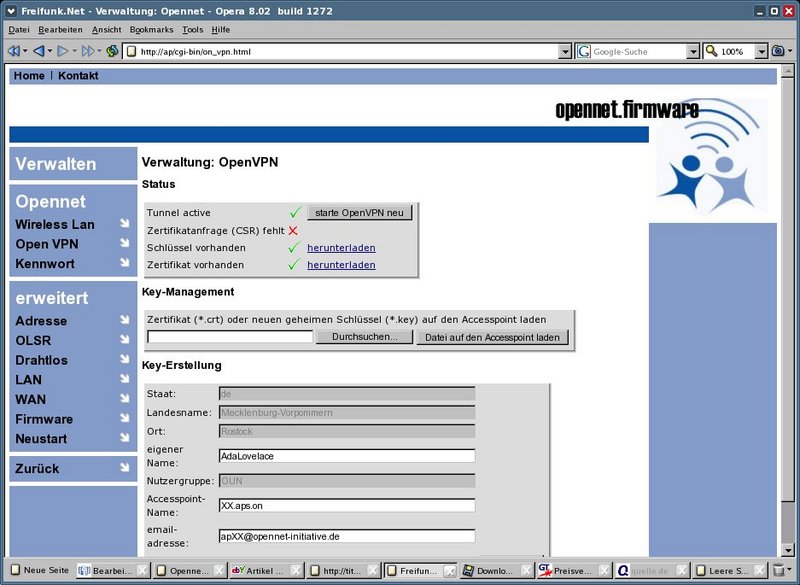Open the rewind button's dropdown arrow

pyautogui.click(x=25, y=52)
